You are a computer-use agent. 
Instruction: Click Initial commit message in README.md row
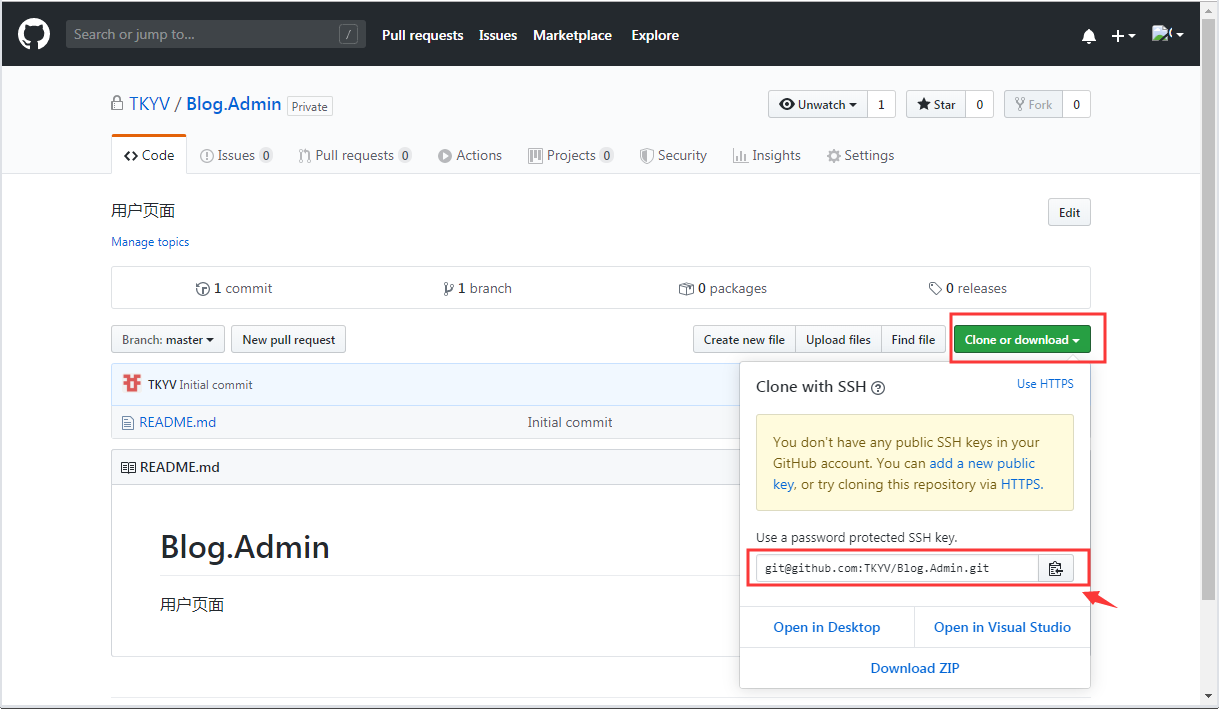[570, 422]
